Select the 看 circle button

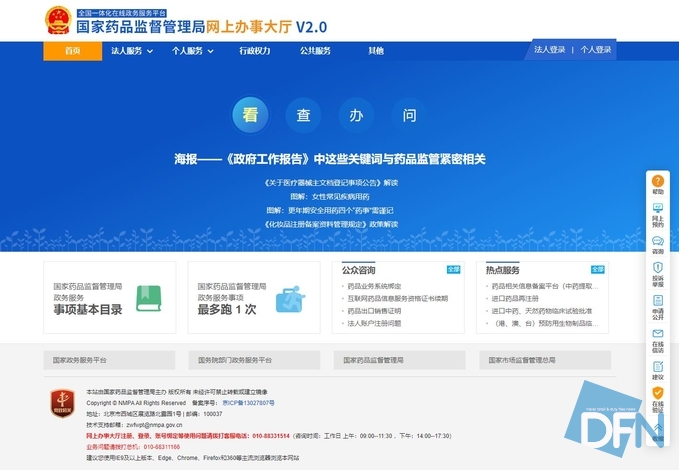click(x=251, y=115)
